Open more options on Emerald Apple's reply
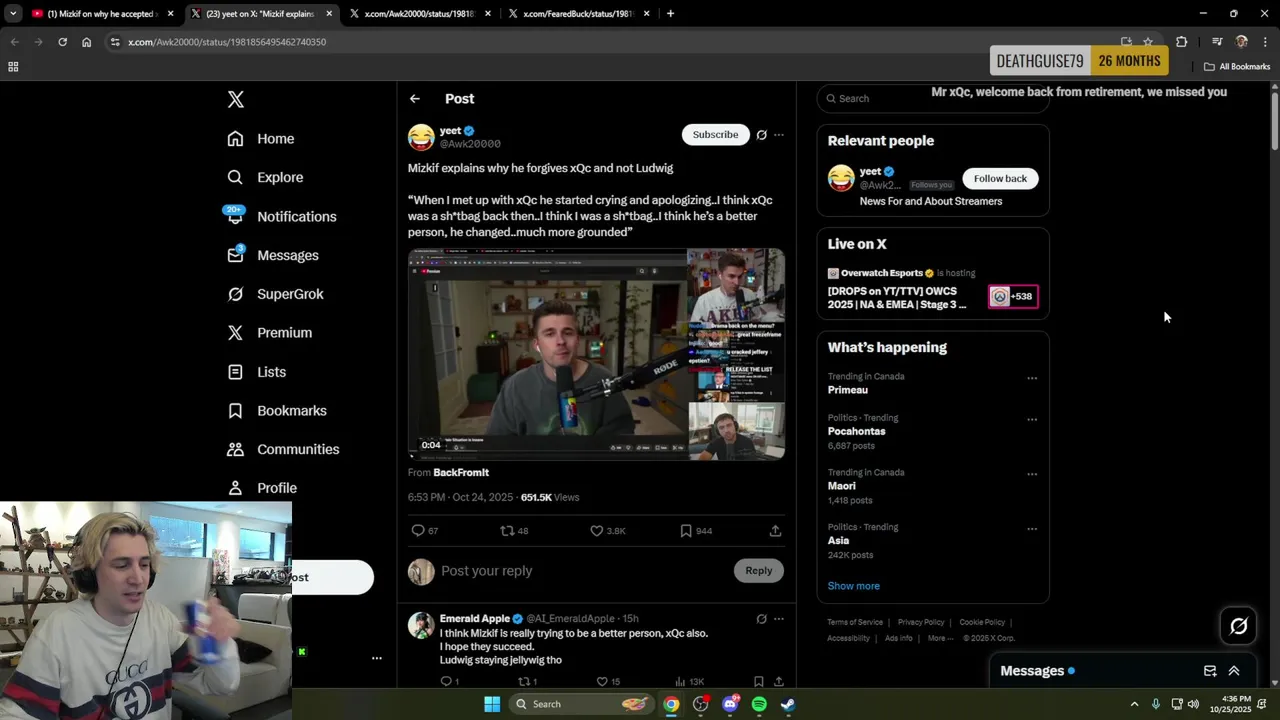 click(779, 619)
